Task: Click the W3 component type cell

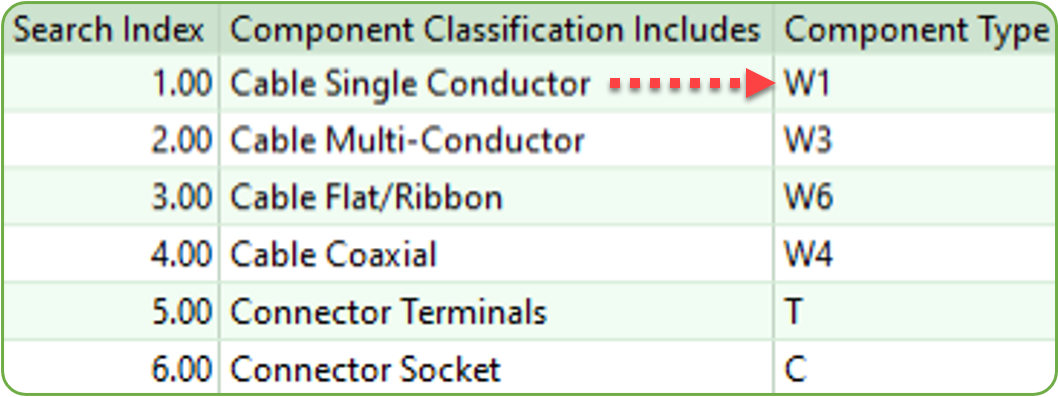Action: coord(914,141)
